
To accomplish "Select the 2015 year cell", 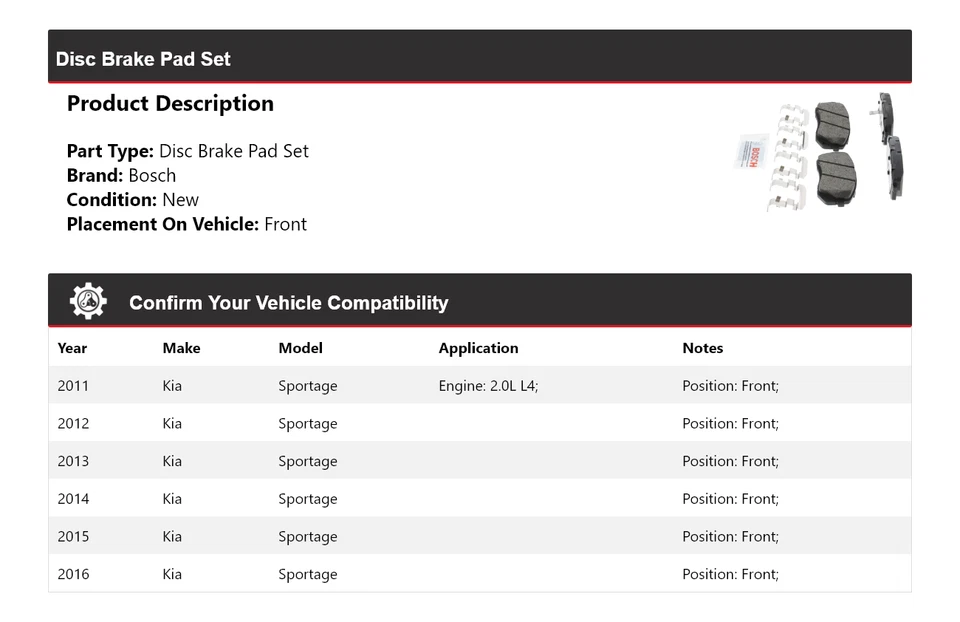I will coord(73,537).
